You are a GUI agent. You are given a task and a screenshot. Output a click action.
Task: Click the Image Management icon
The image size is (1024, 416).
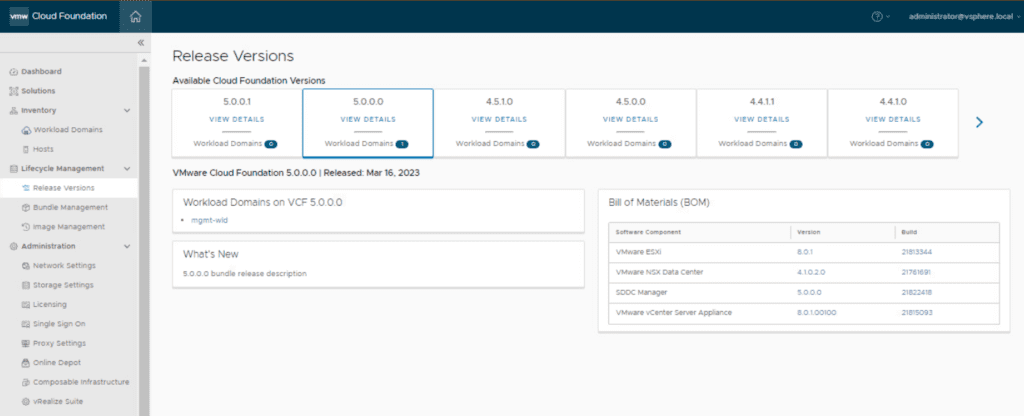(26, 227)
